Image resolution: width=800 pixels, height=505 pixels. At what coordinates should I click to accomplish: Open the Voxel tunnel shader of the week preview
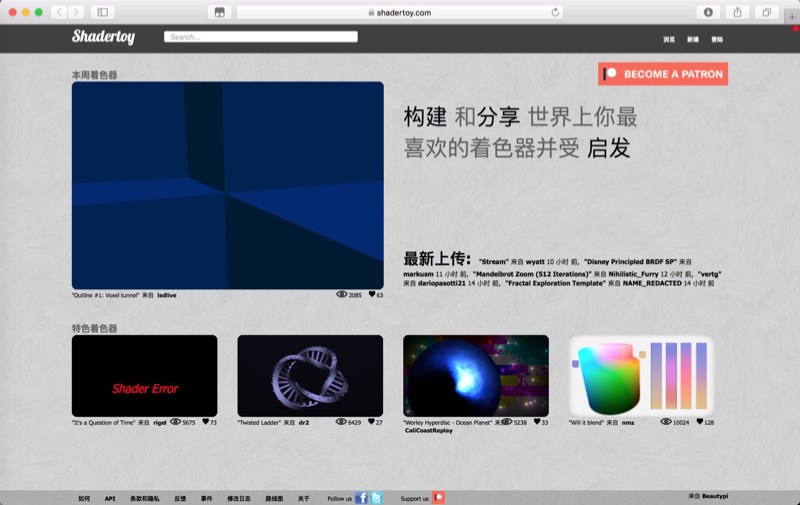(x=228, y=185)
